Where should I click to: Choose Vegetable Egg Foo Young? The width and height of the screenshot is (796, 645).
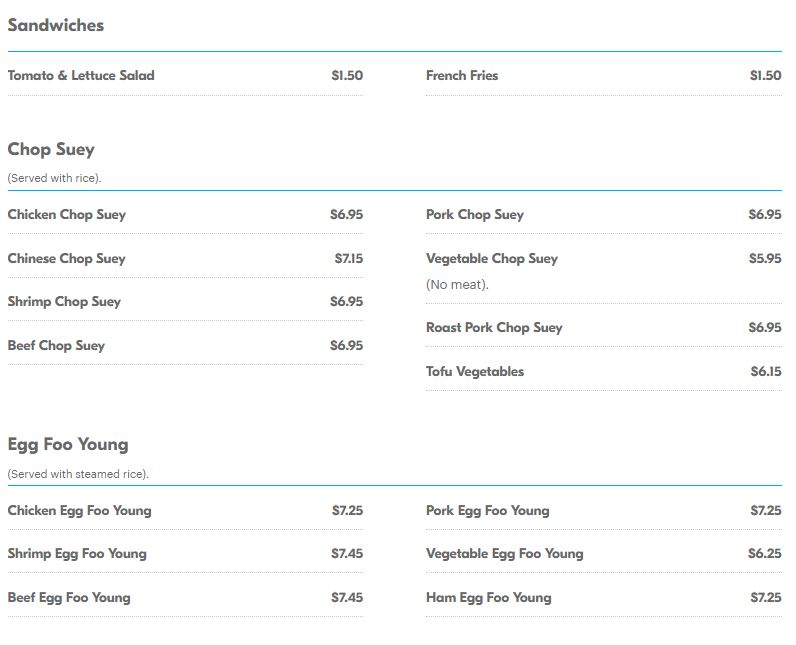point(505,554)
